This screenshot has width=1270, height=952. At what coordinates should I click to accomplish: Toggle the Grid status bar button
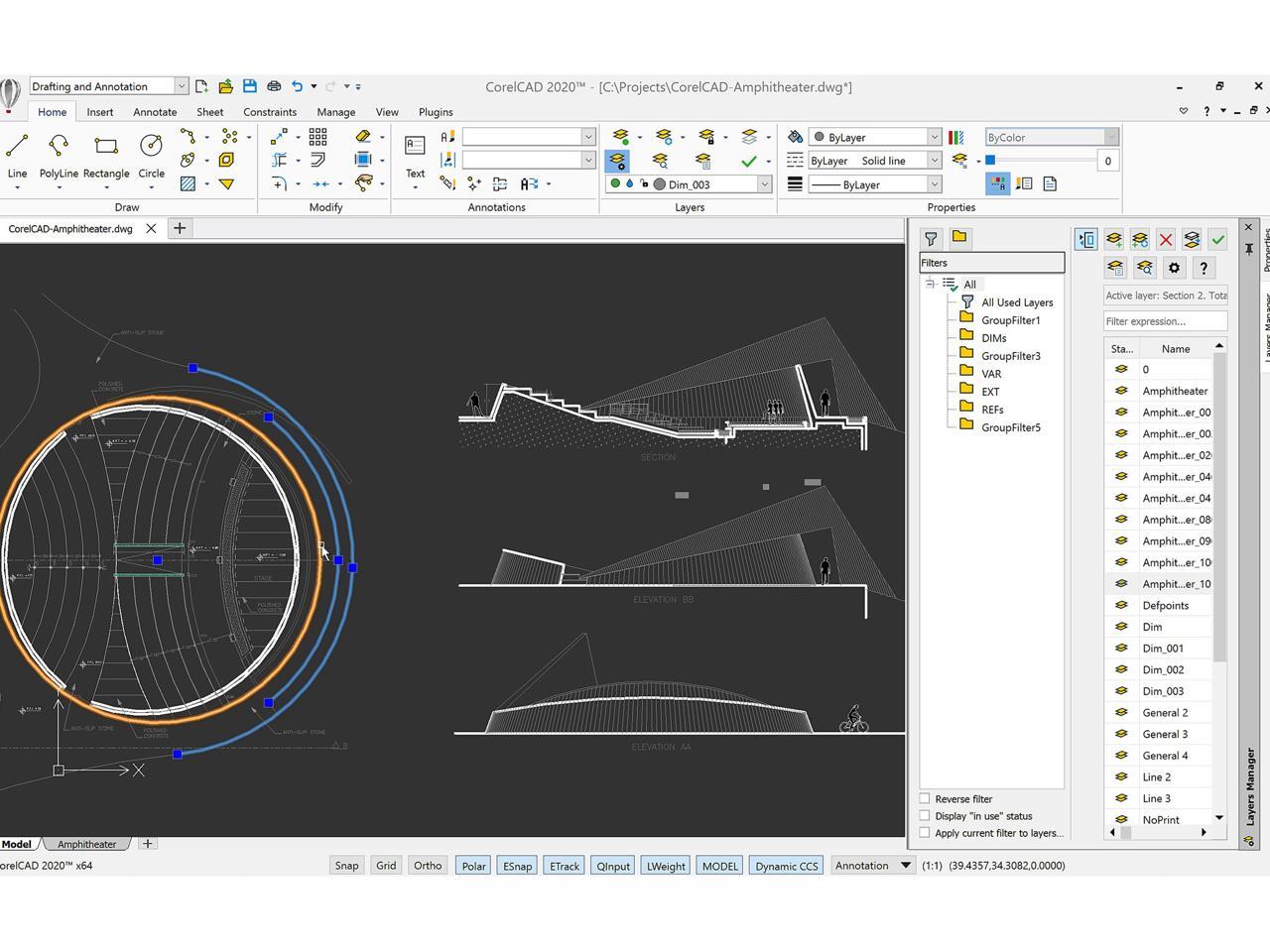[386, 866]
